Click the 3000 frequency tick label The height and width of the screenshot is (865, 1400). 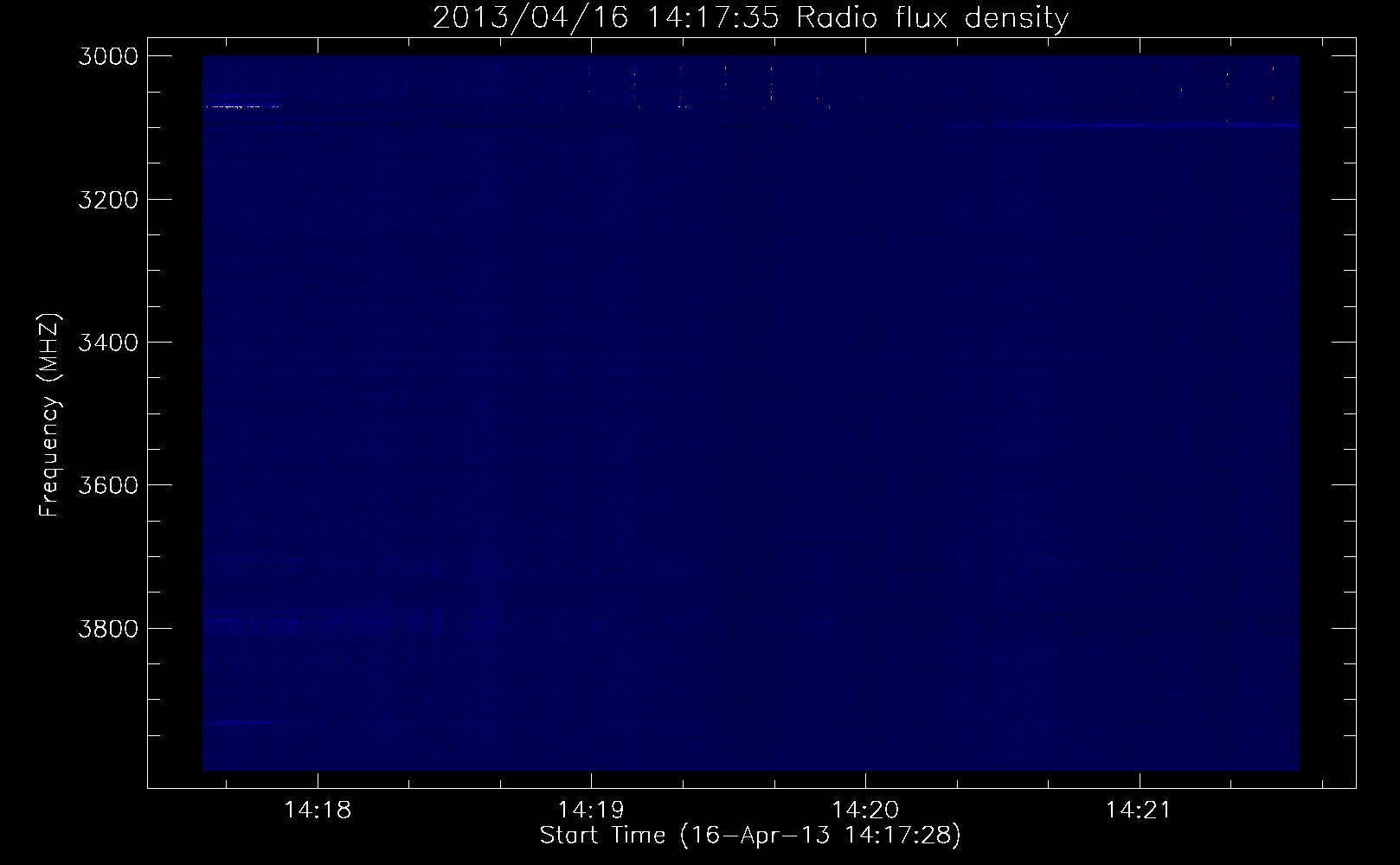(108, 56)
